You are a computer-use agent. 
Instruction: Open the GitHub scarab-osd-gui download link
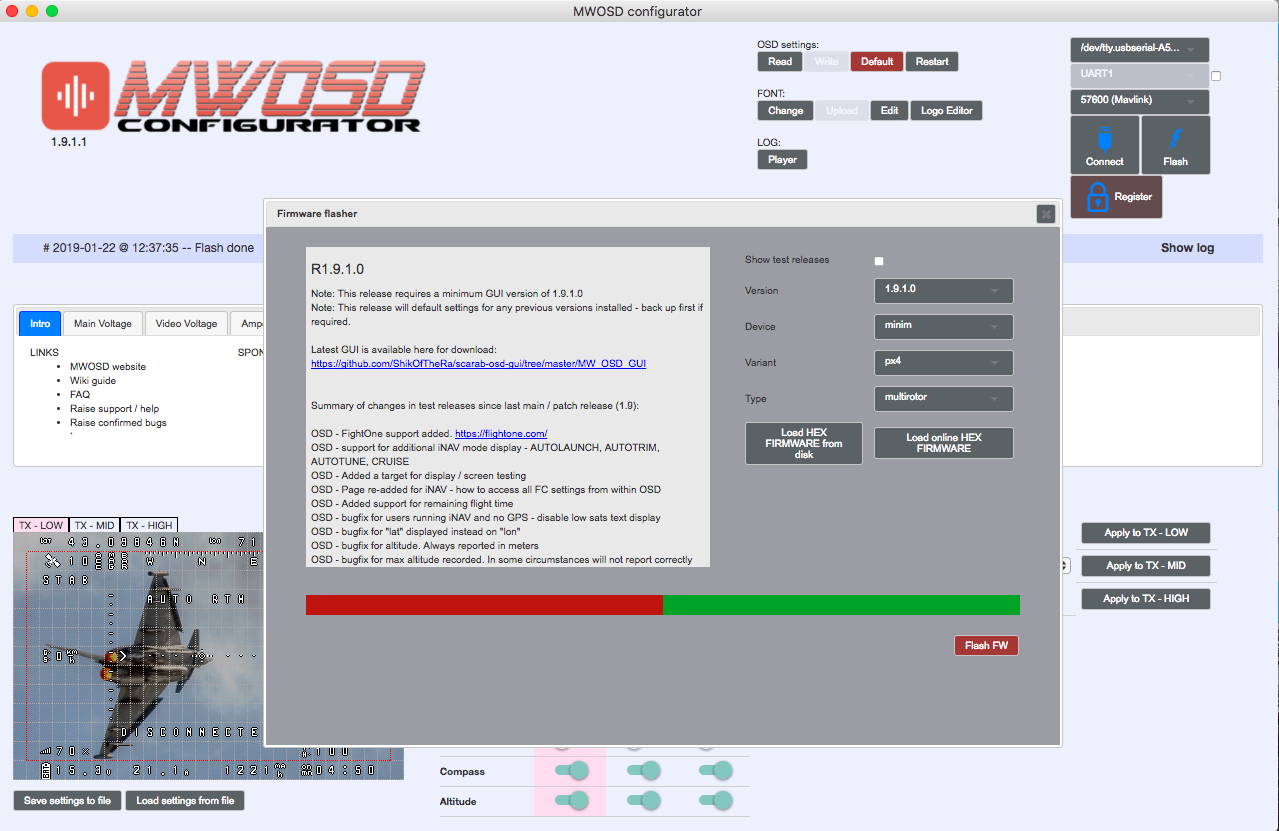[478, 363]
